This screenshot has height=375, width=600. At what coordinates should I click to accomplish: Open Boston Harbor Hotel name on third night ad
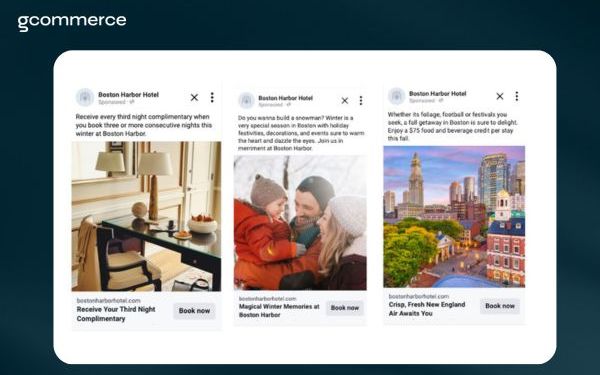tap(128, 95)
